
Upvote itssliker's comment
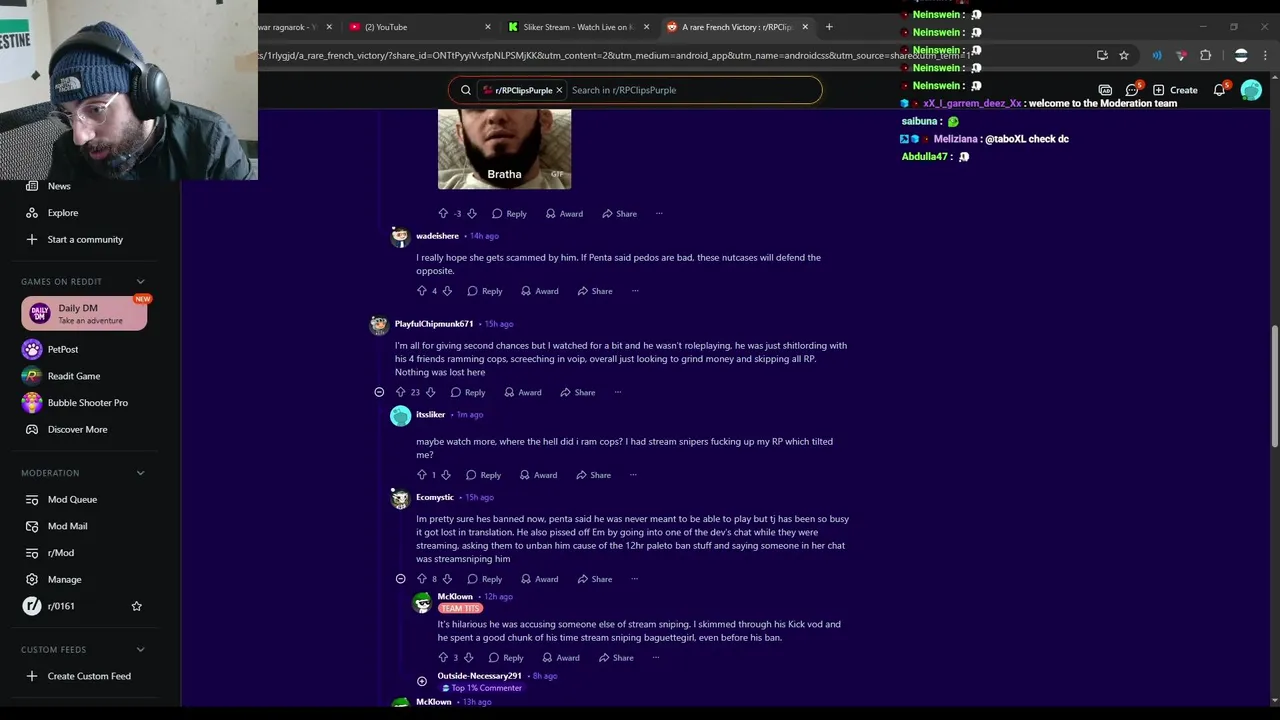click(x=422, y=475)
